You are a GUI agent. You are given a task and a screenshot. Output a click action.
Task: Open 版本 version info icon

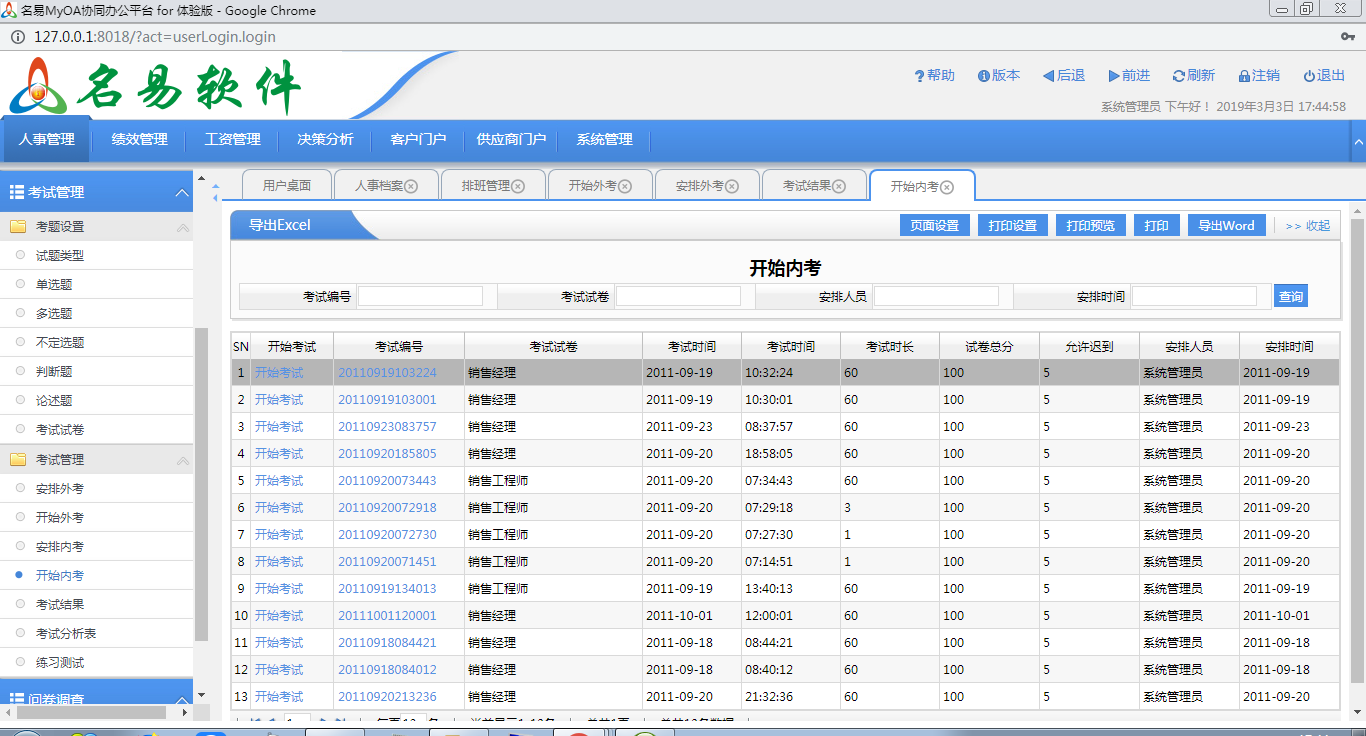coord(984,76)
